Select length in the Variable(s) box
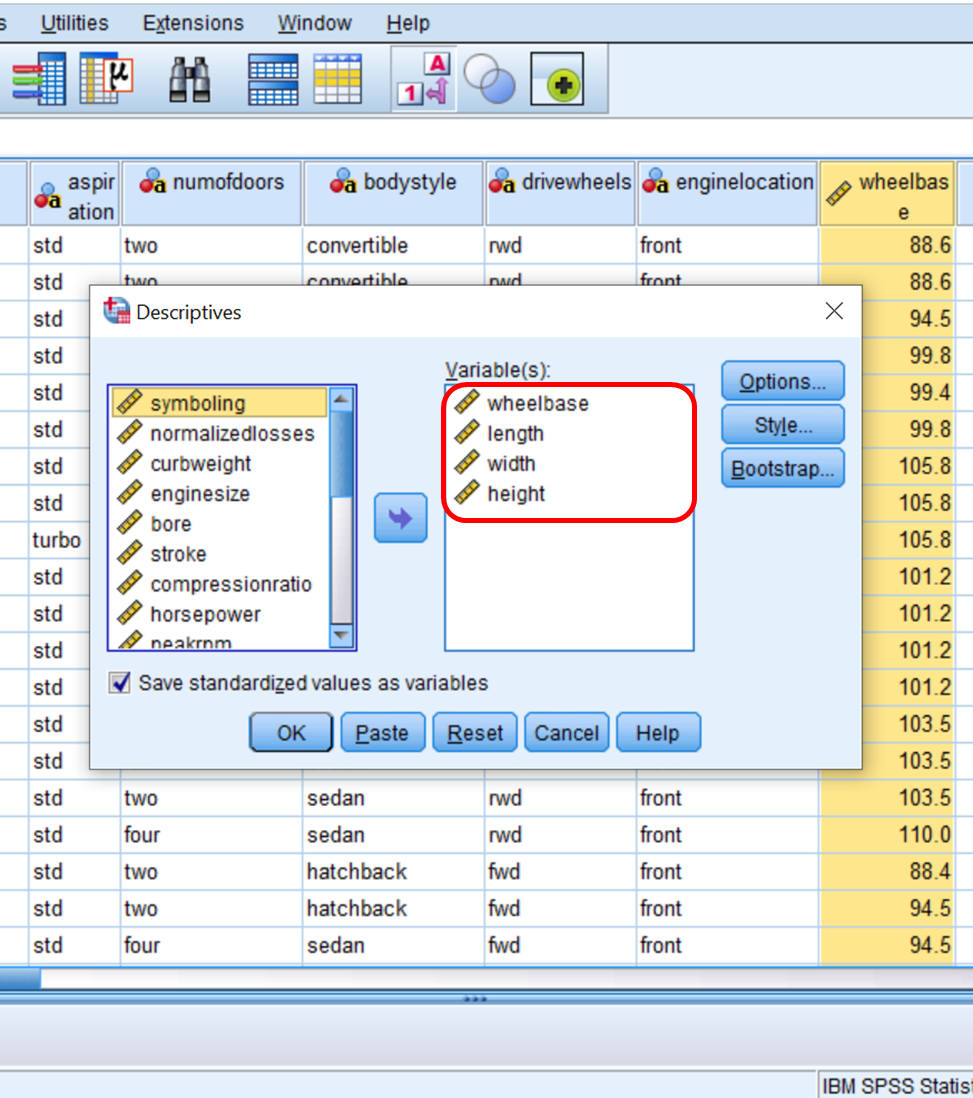 tap(569, 433)
